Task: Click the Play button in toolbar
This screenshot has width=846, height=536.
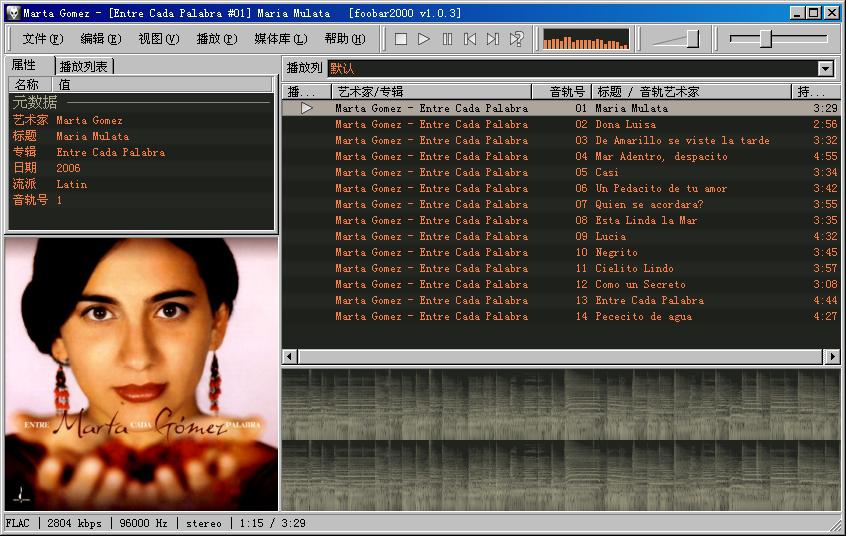Action: [x=424, y=39]
